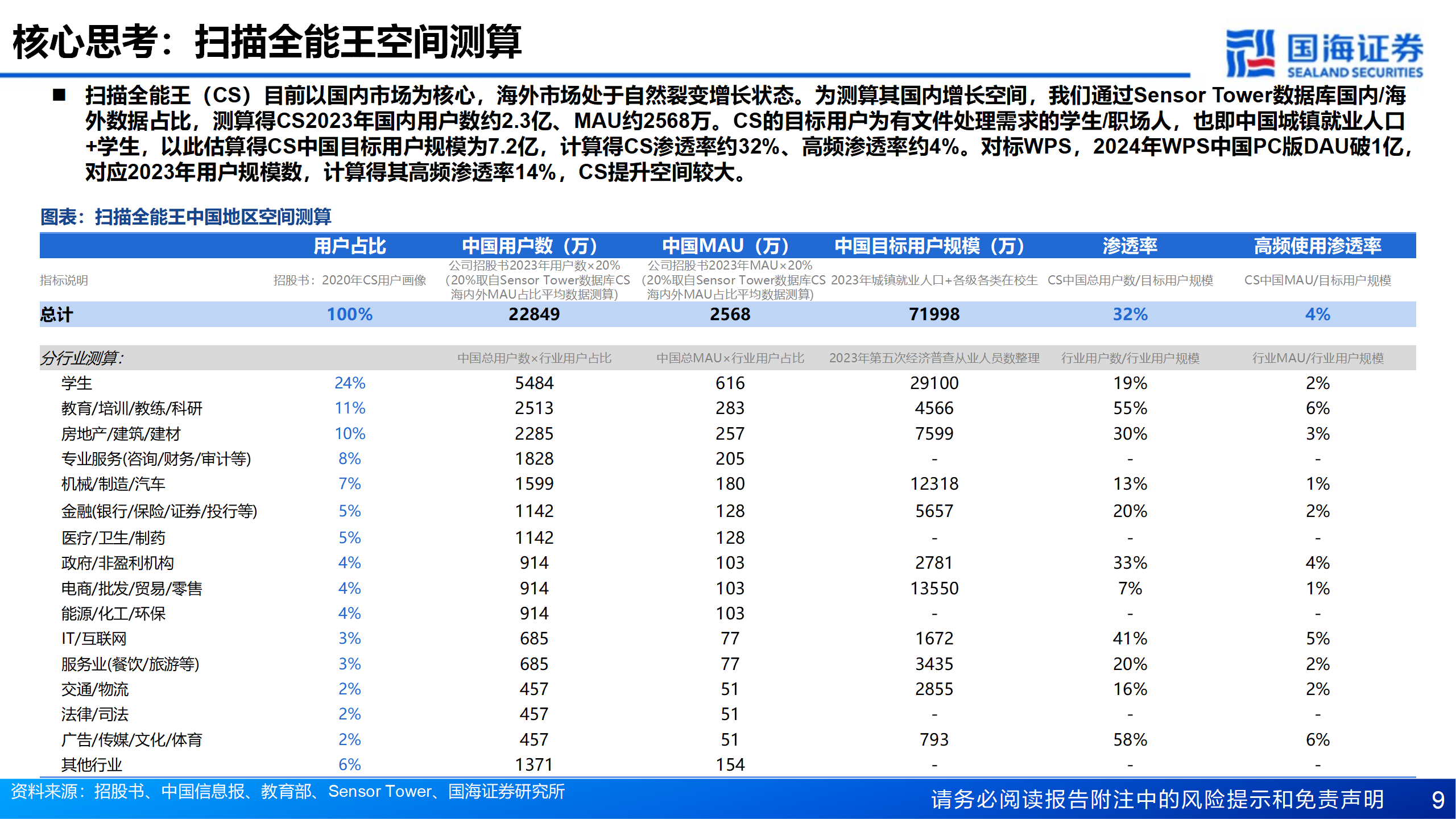Click the 55% penetration for education row
Viewport: 1456px width, 819px height.
coord(1130,408)
